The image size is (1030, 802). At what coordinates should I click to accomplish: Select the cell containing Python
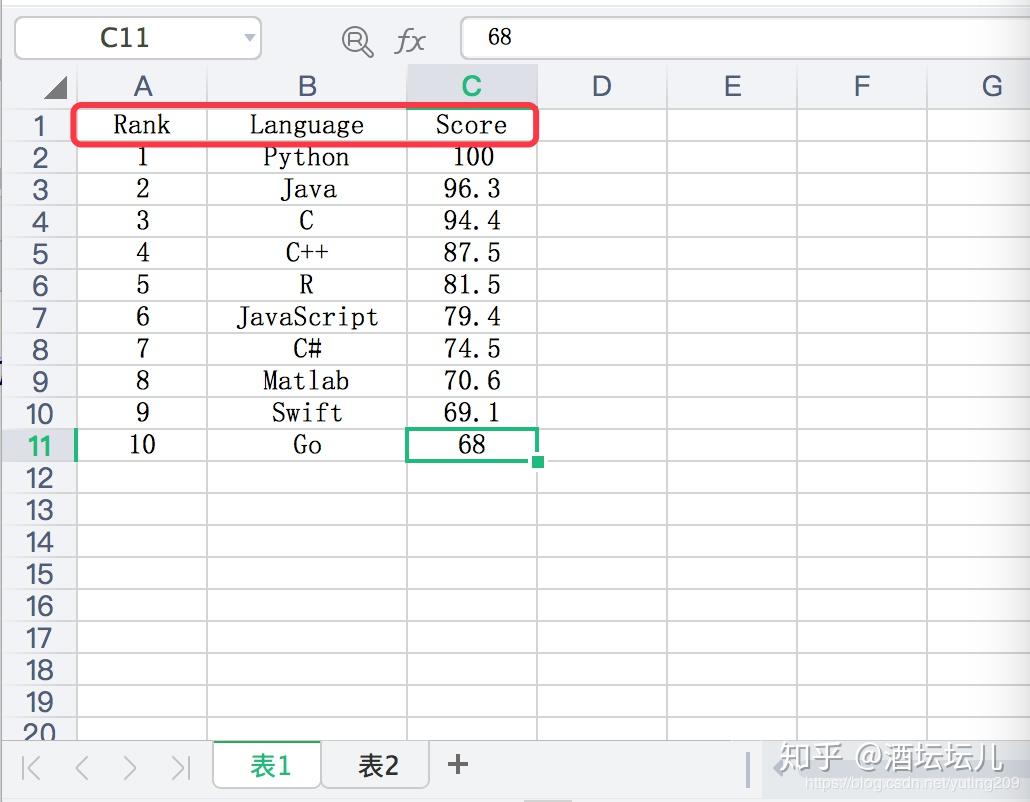click(306, 157)
